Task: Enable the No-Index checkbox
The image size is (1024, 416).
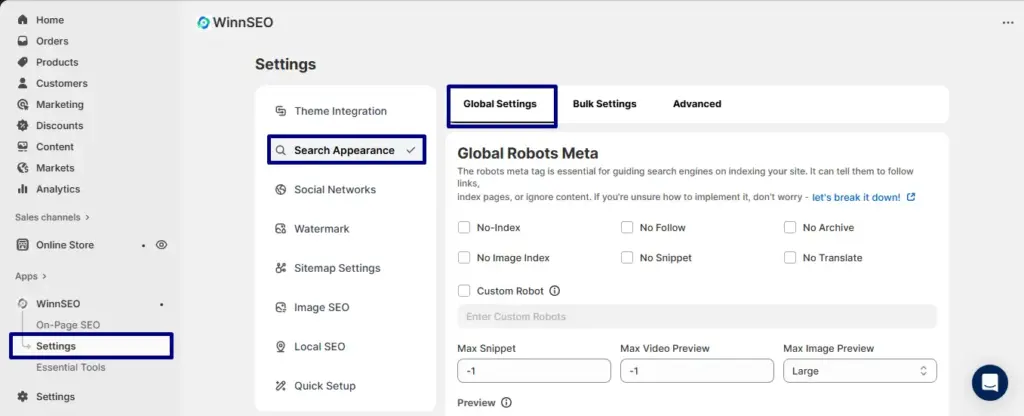Action: coord(464,227)
